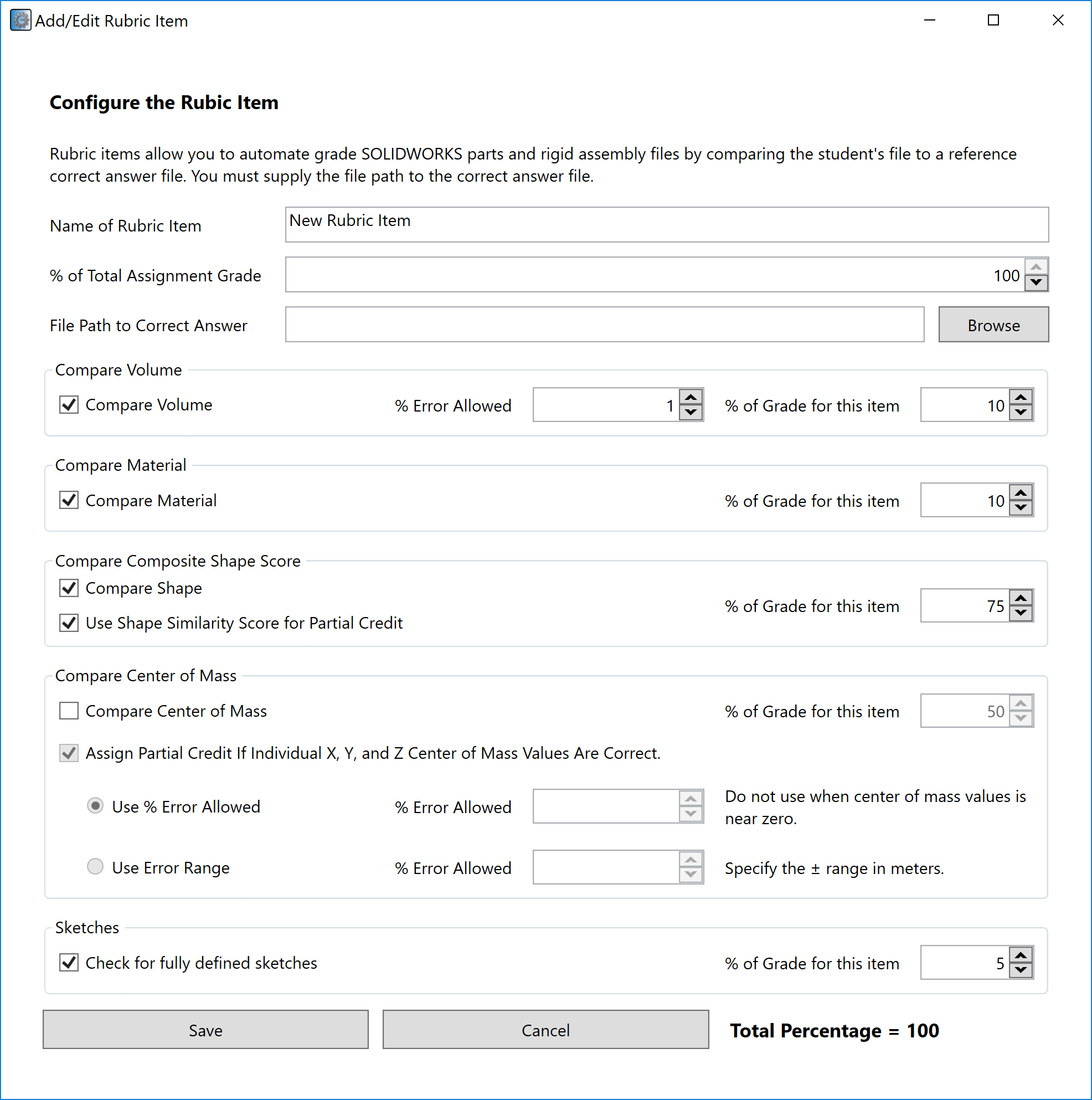
Task: Click Browse to choose correct answer file
Action: 993,325
